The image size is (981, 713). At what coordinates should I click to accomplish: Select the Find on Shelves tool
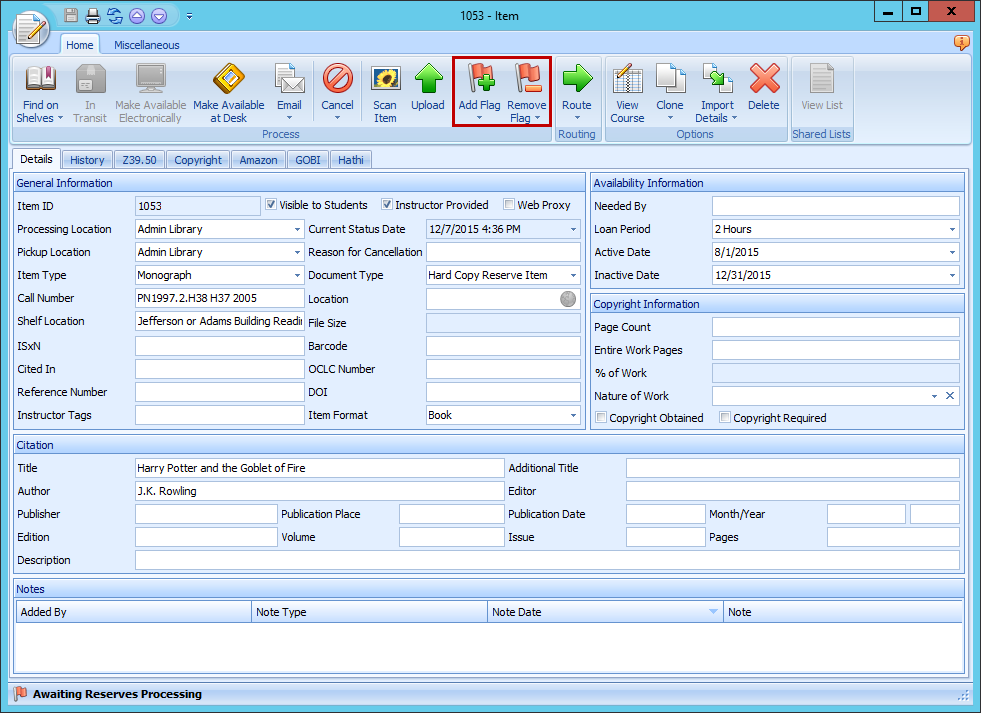click(39, 91)
